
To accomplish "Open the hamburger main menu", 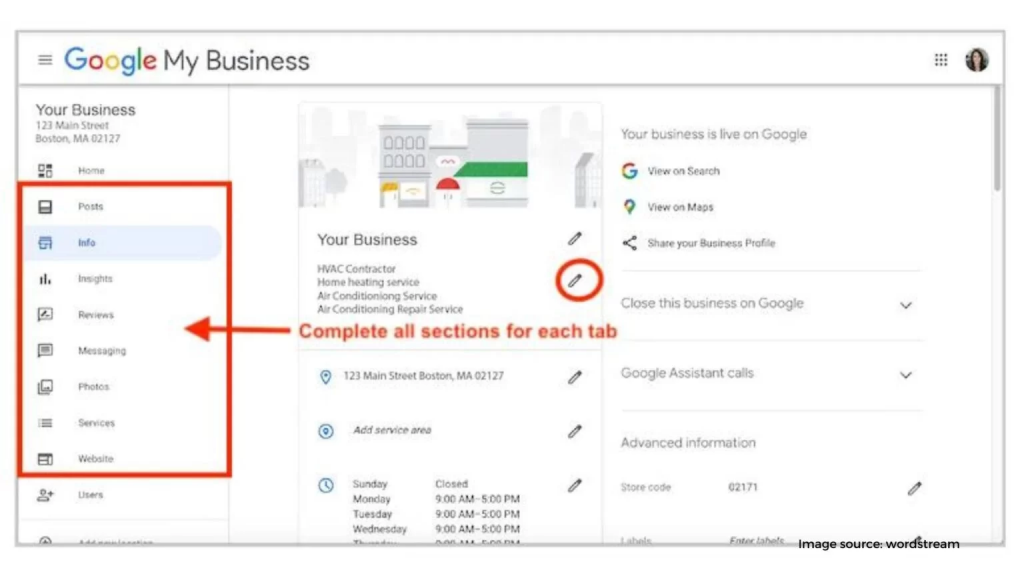I will (45, 60).
